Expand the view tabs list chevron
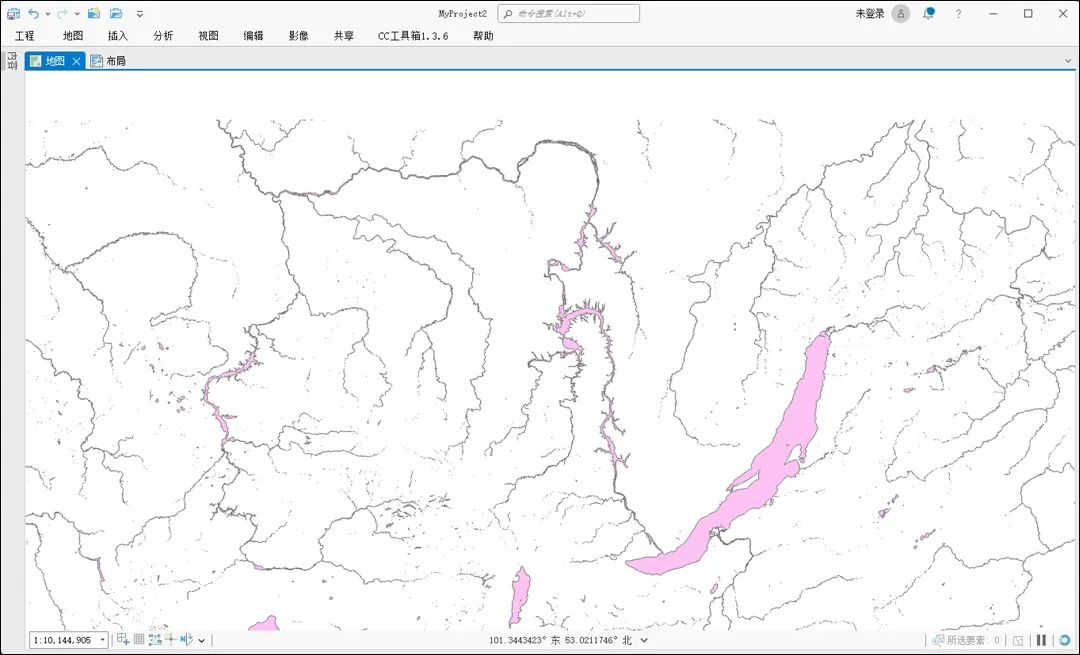This screenshot has width=1080, height=655. [1068, 61]
